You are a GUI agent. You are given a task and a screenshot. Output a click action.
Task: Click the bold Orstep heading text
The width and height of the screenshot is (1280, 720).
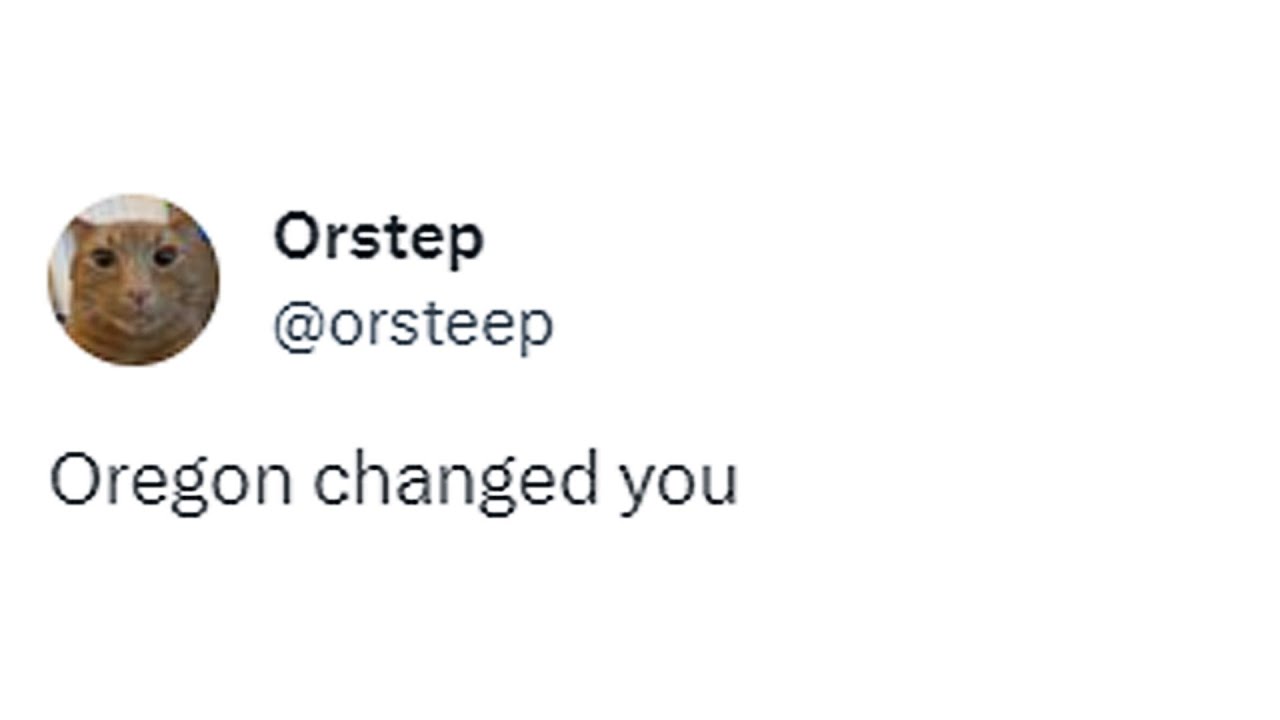coord(378,240)
